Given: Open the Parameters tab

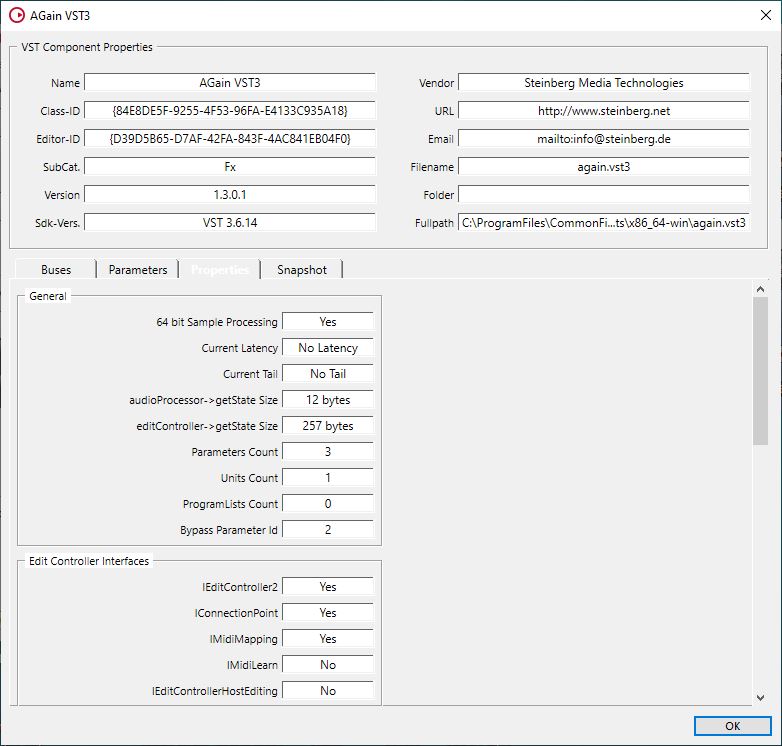Looking at the screenshot, I should pyautogui.click(x=138, y=270).
